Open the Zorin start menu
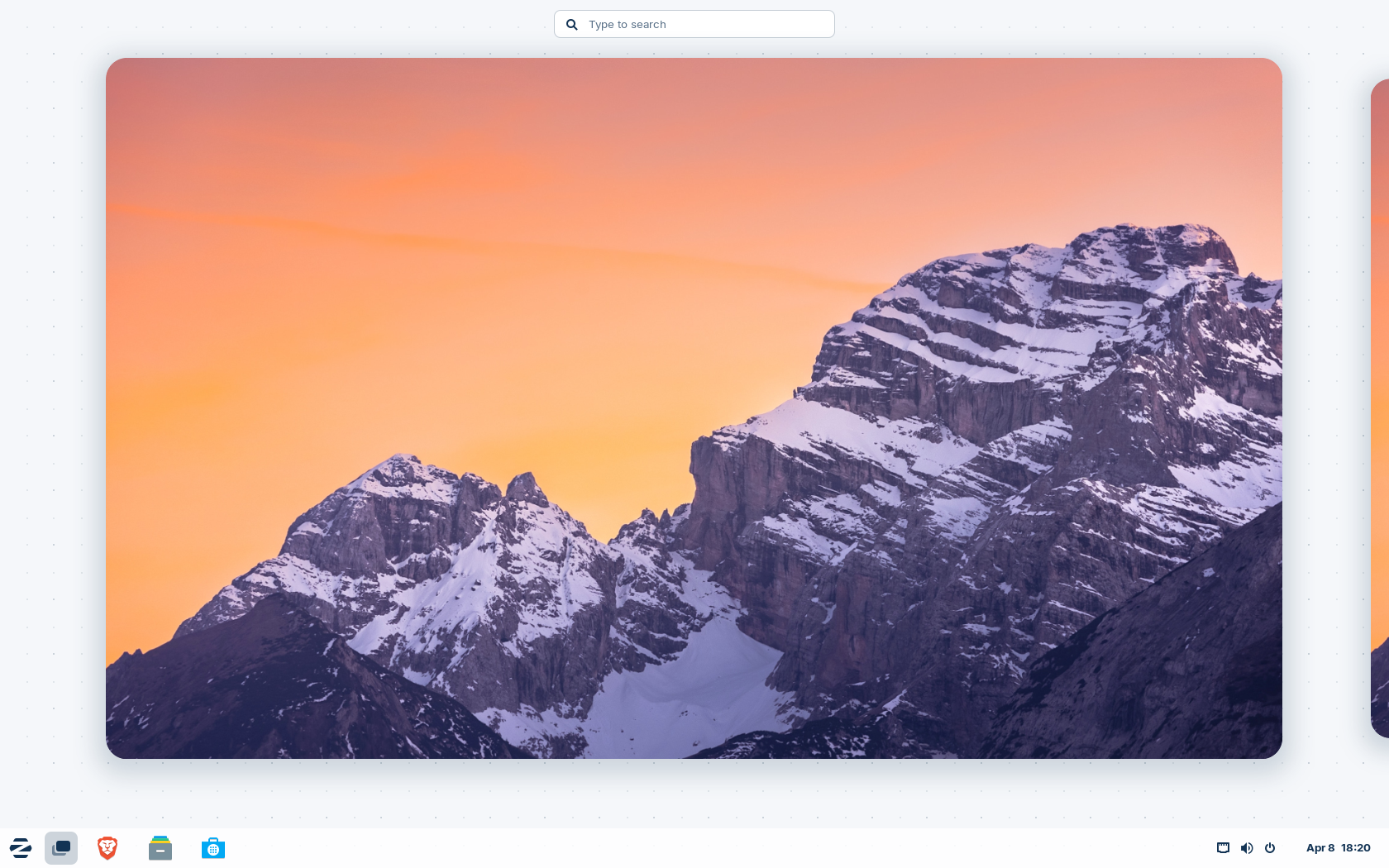The image size is (1389, 868). (21, 848)
